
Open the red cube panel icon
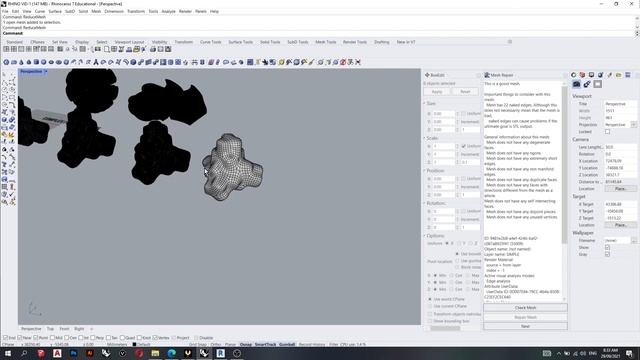(582, 75)
